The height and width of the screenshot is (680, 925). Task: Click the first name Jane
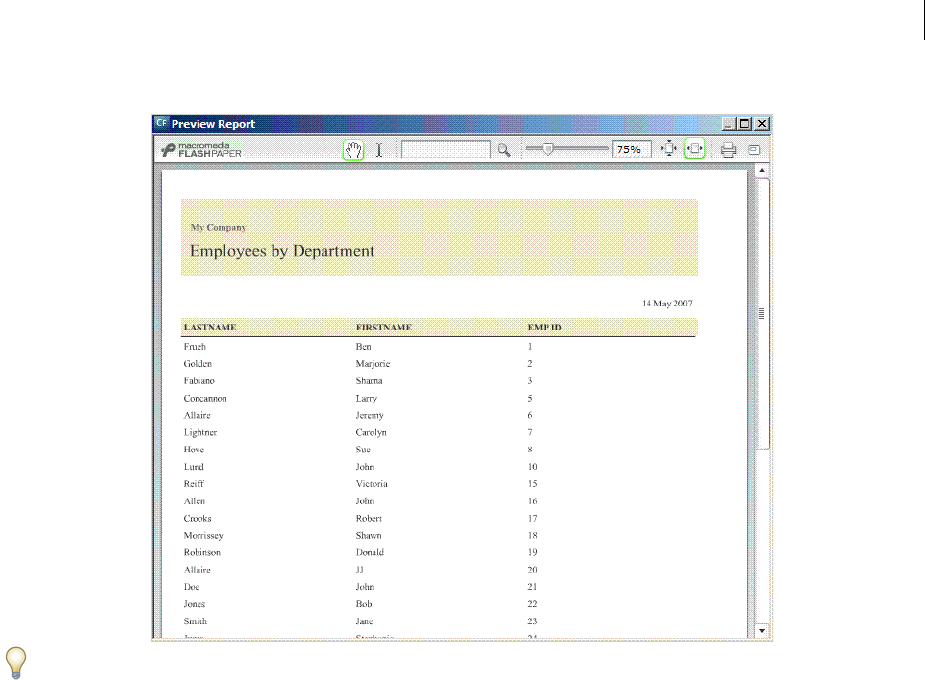pos(365,621)
